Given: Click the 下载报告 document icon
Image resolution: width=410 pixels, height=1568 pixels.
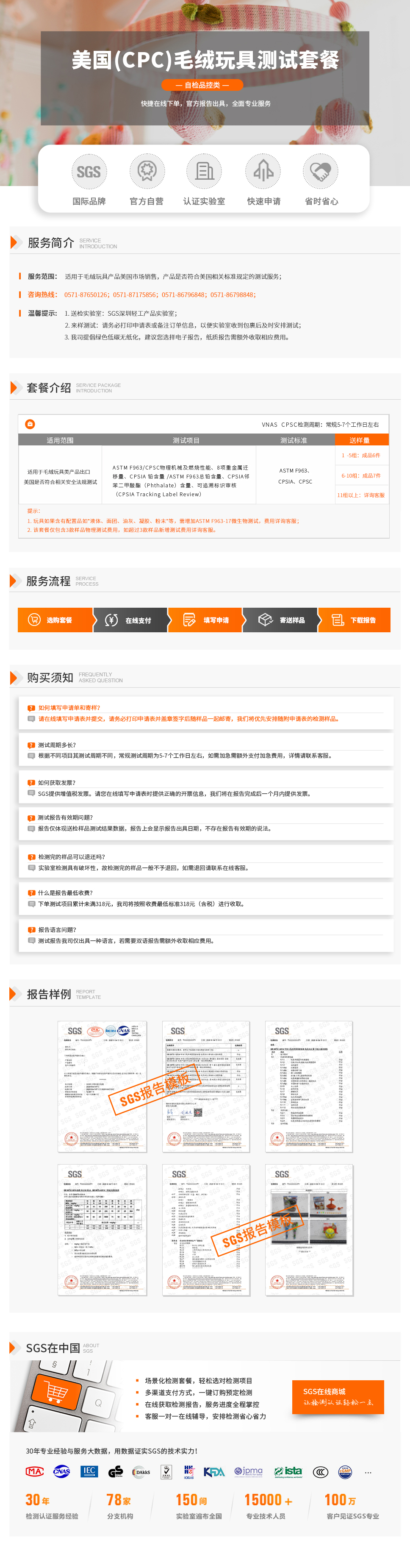Looking at the screenshot, I should click(338, 620).
